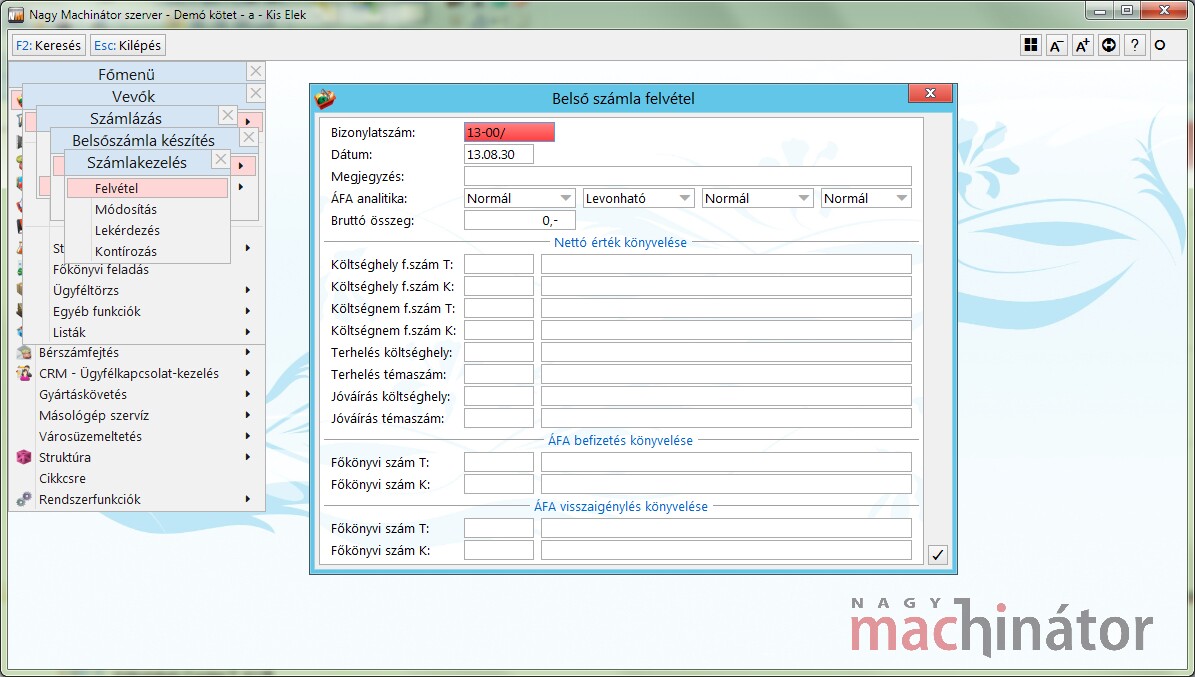Close the Számlakezelés panel
The width and height of the screenshot is (1195, 677).
pyautogui.click(x=221, y=159)
